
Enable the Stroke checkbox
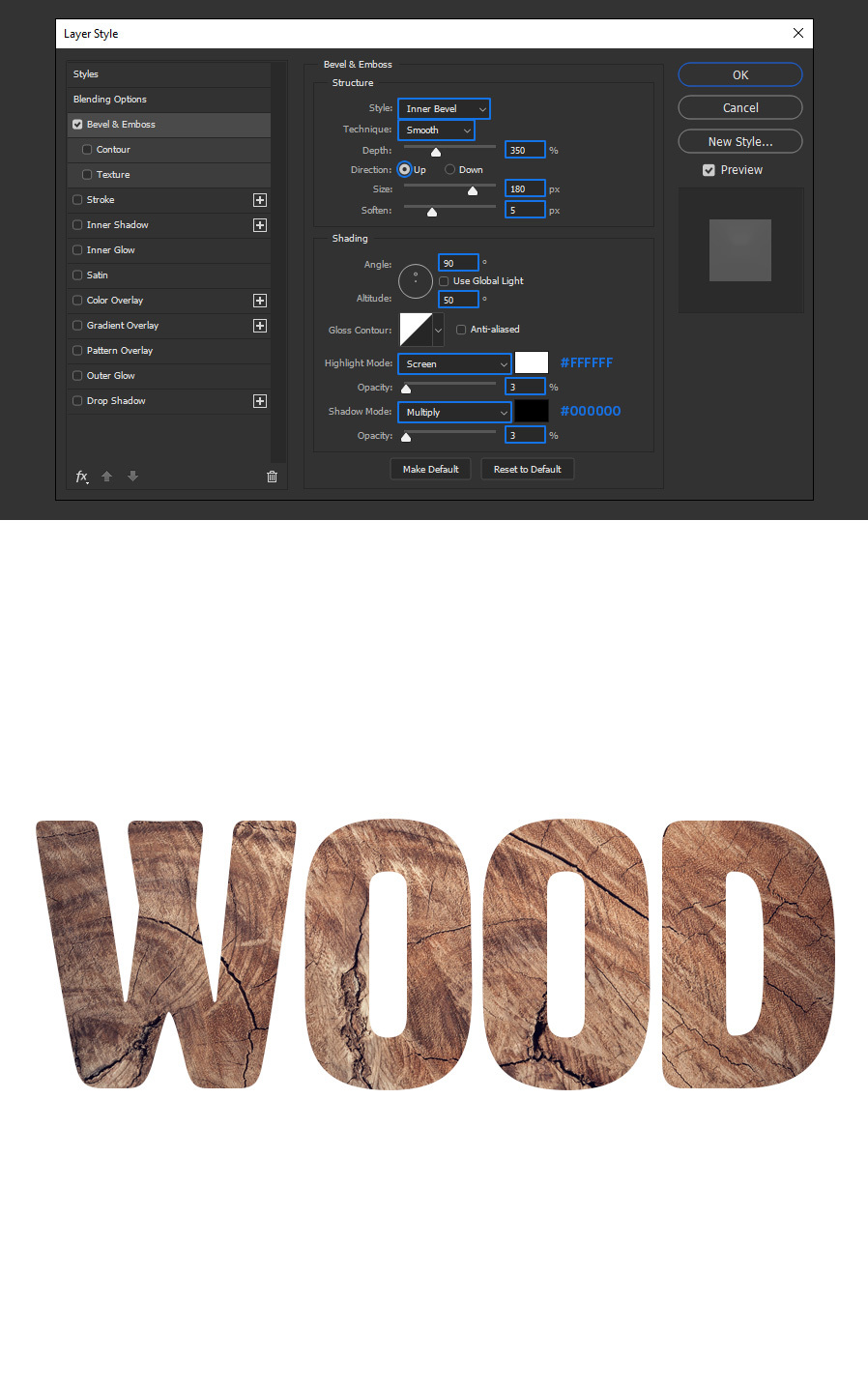click(x=77, y=200)
